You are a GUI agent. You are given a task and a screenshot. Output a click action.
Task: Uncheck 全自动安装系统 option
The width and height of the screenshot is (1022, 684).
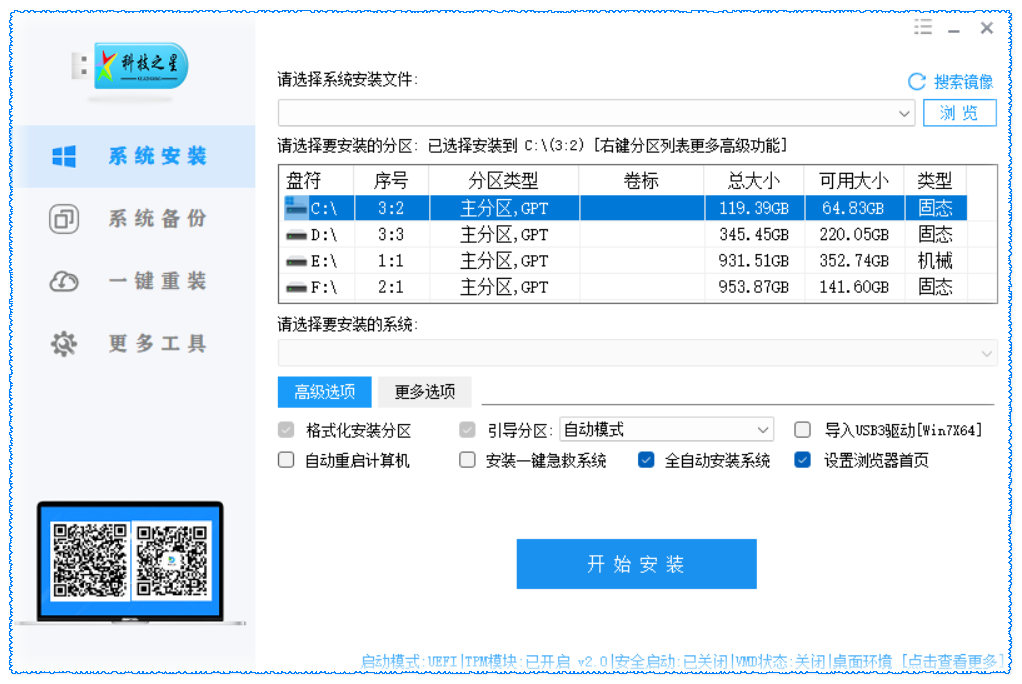[646, 461]
